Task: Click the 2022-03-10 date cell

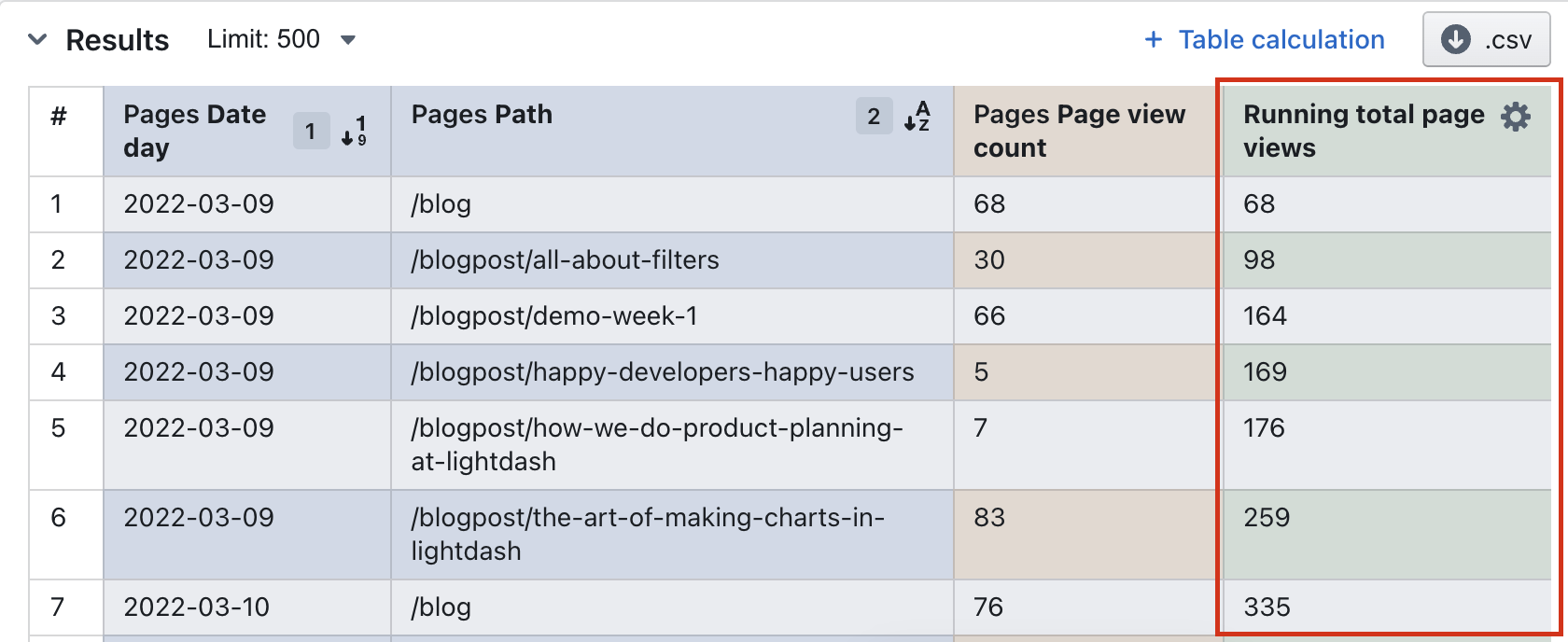Action: tap(197, 607)
